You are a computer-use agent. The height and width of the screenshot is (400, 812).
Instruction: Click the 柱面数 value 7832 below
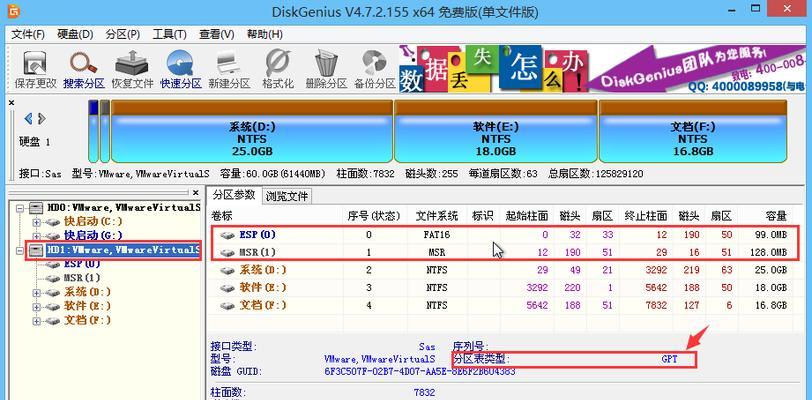click(x=424, y=393)
